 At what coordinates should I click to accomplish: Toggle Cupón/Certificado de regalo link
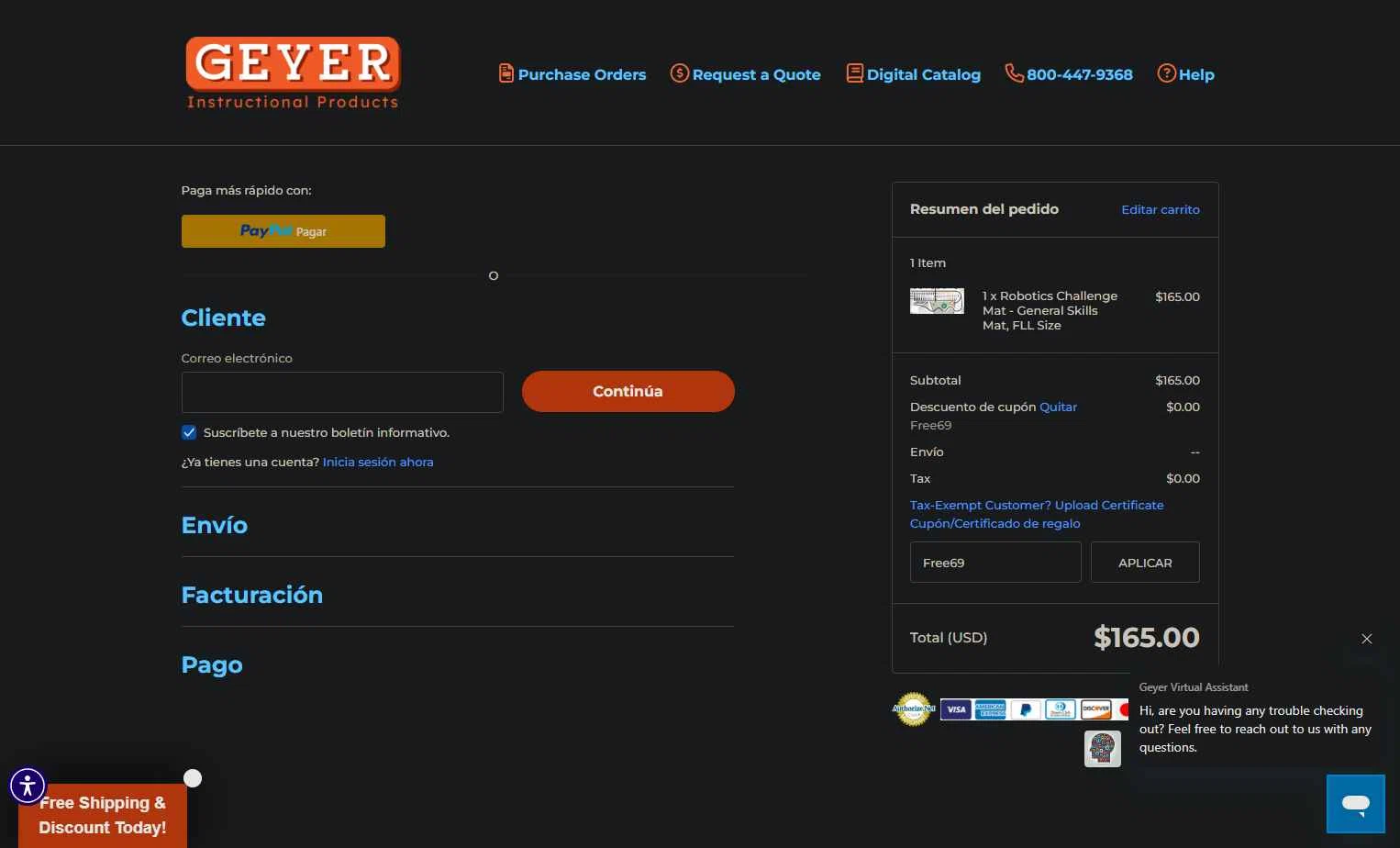pyautogui.click(x=994, y=523)
